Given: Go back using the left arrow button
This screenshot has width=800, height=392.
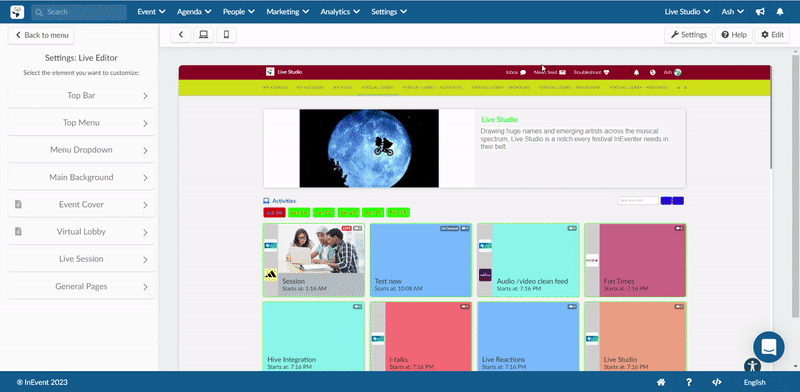Looking at the screenshot, I should coord(181,35).
